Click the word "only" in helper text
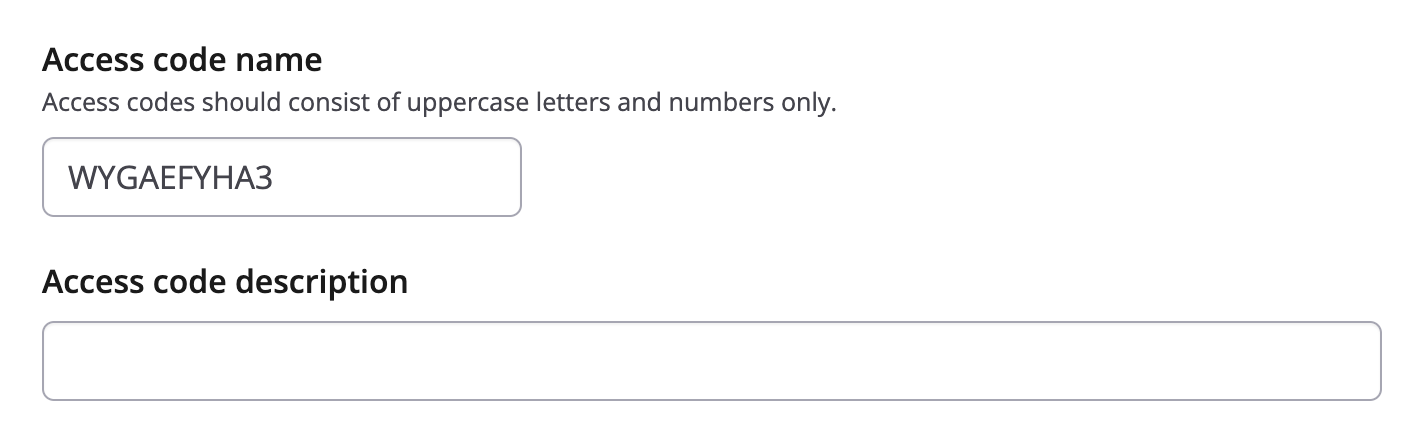The width and height of the screenshot is (1408, 426). pyautogui.click(x=812, y=103)
